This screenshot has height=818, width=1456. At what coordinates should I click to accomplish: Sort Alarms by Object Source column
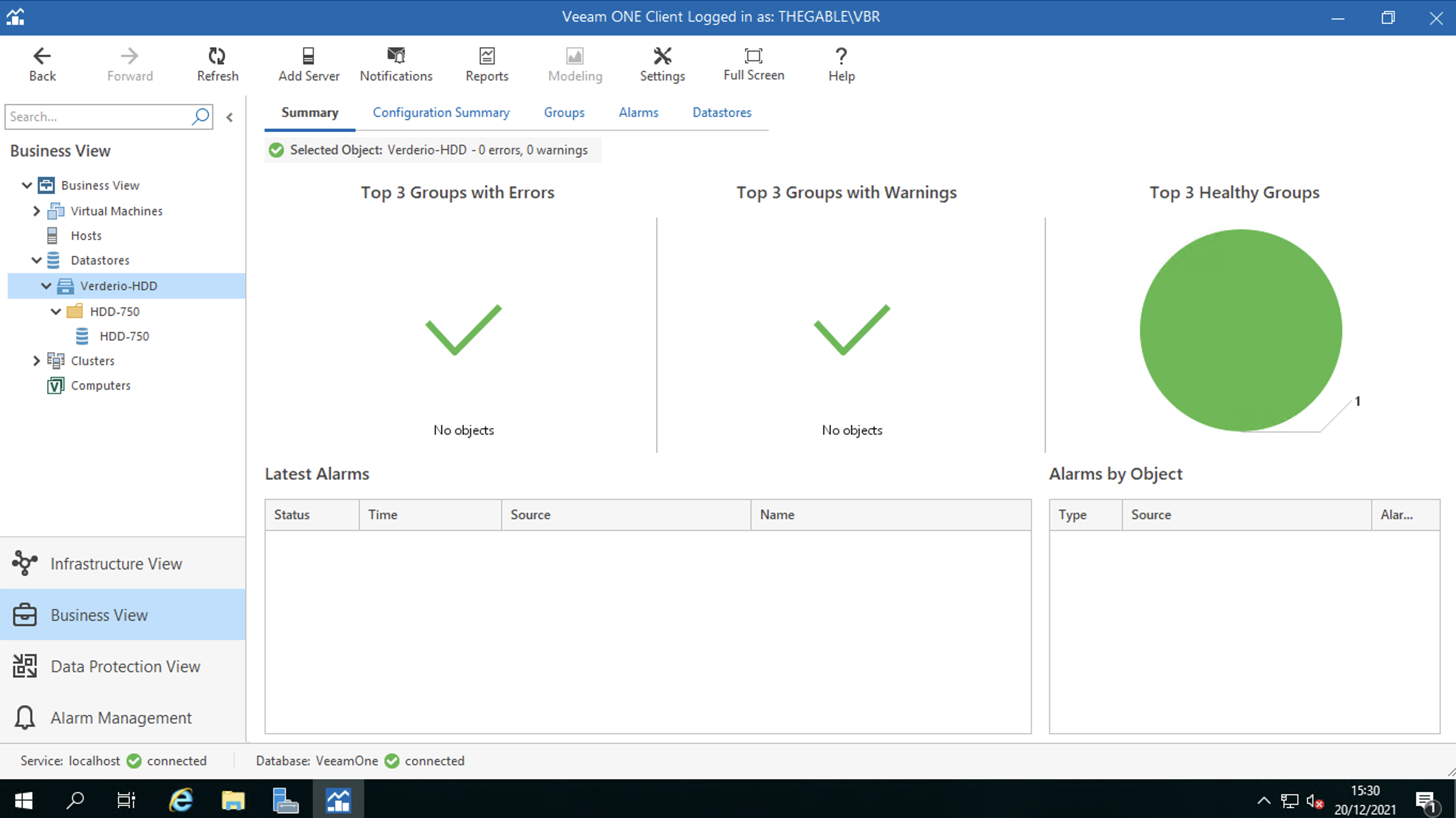tap(1246, 514)
